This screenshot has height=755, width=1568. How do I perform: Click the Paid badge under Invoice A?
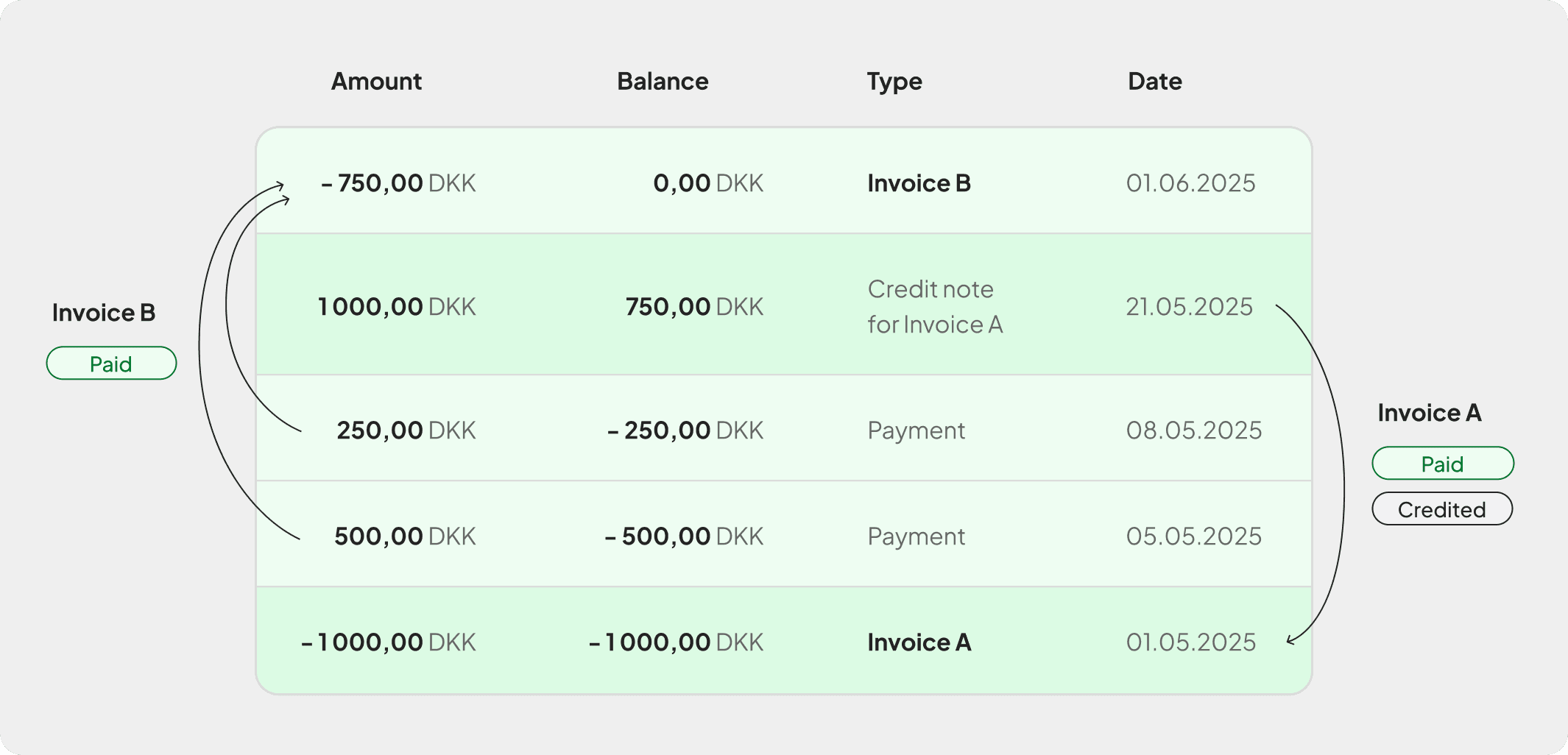pos(1442,464)
